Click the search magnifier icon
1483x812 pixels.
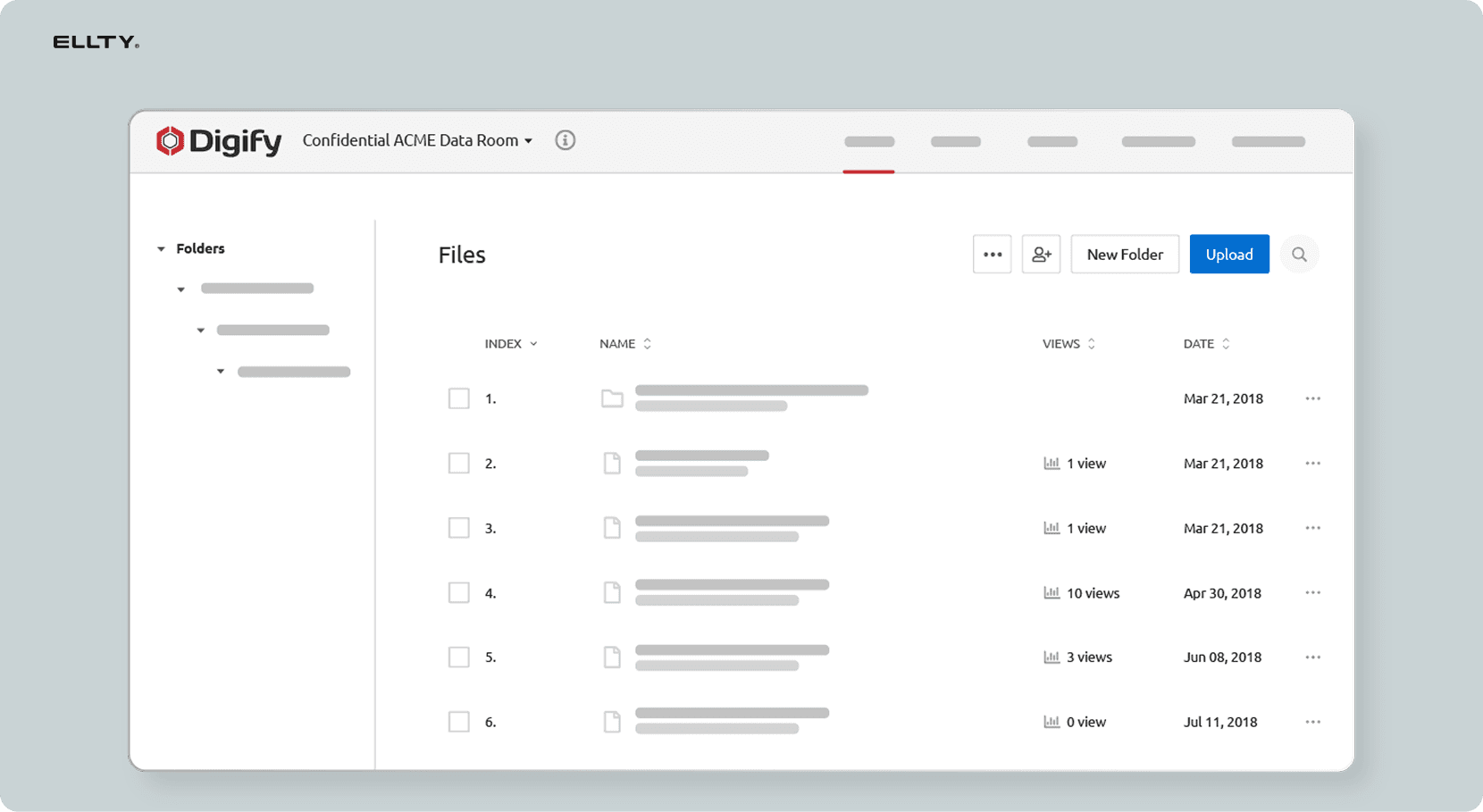(1299, 255)
